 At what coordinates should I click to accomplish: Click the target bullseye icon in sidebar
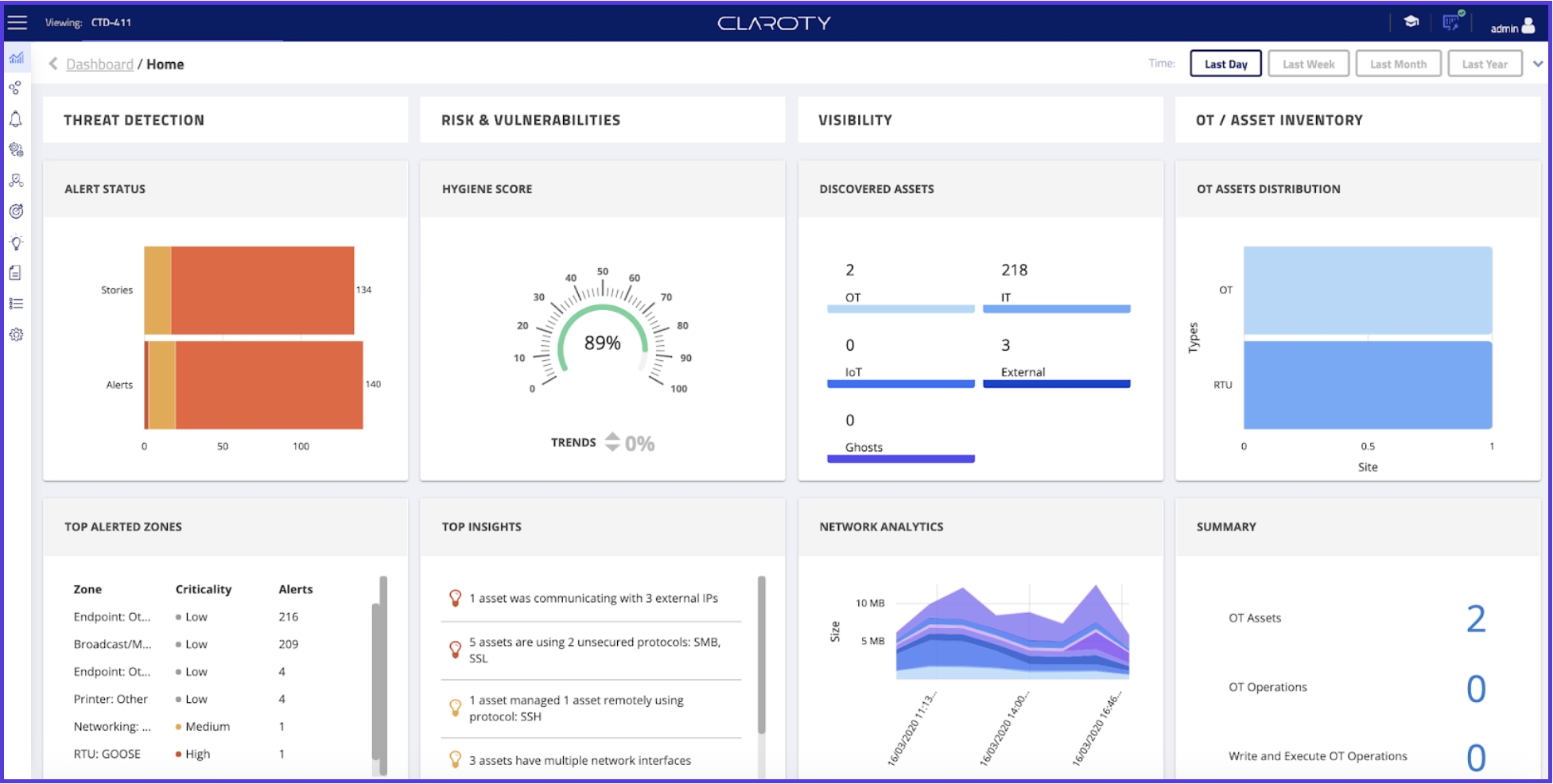[16, 212]
